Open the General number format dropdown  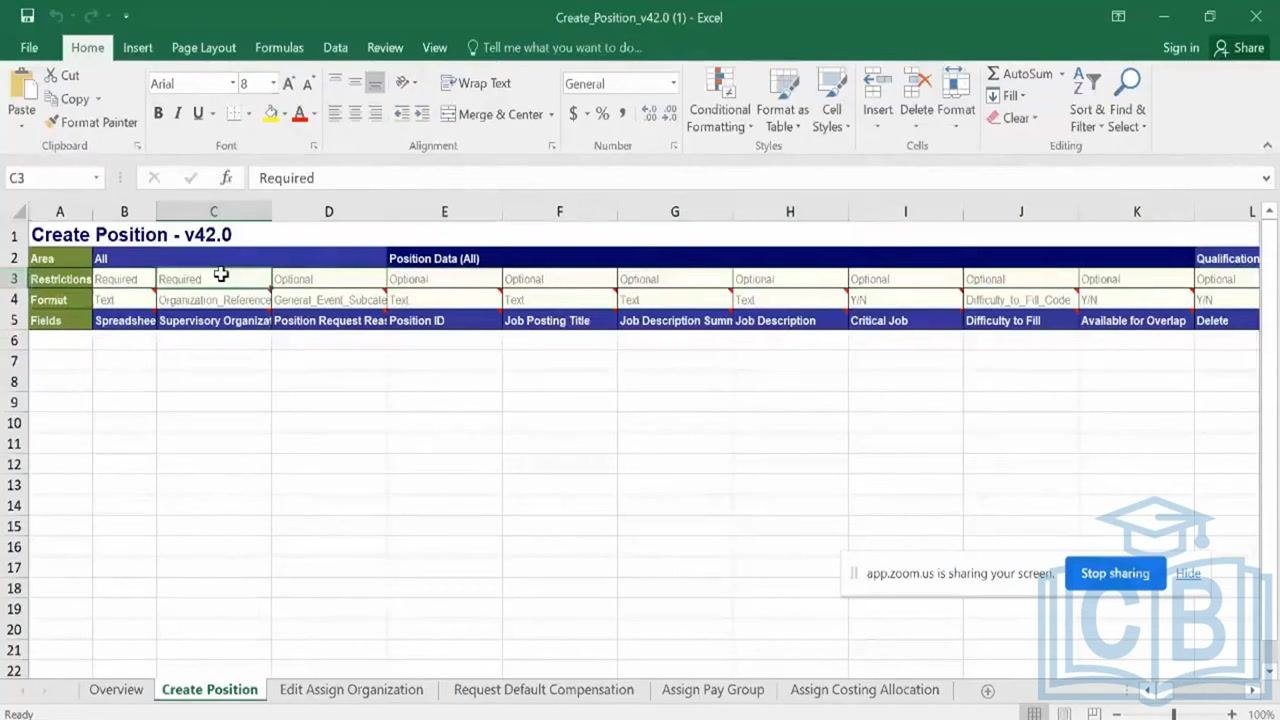(x=673, y=84)
